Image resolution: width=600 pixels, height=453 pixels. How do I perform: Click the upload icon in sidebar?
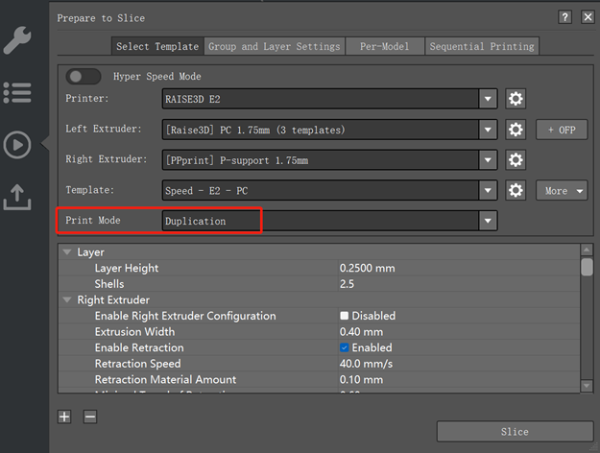(17, 198)
